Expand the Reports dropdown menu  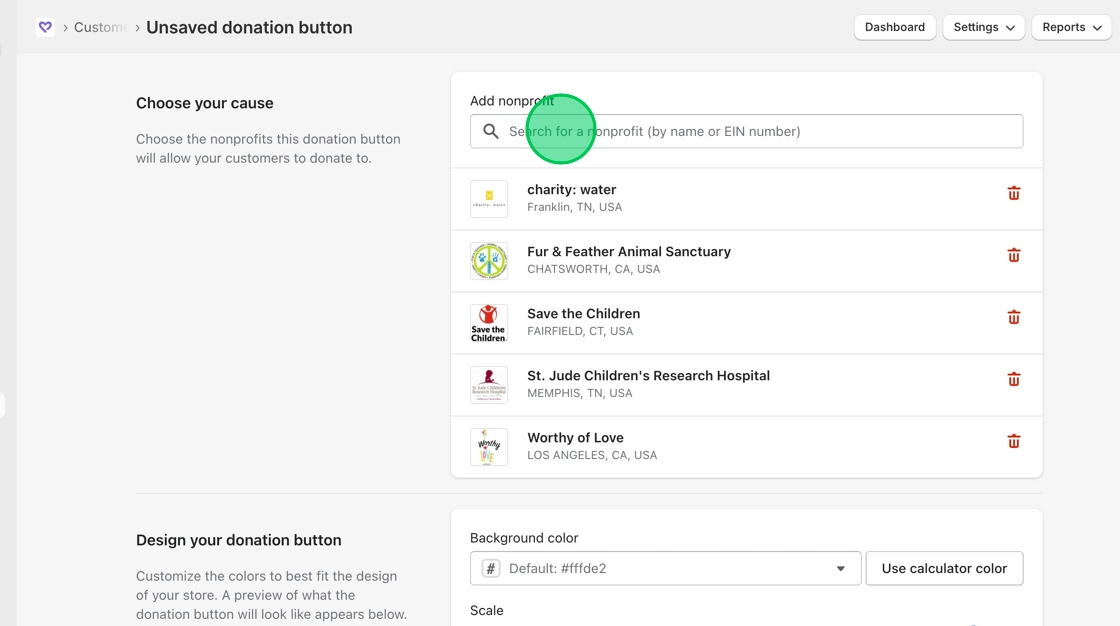click(x=1071, y=27)
